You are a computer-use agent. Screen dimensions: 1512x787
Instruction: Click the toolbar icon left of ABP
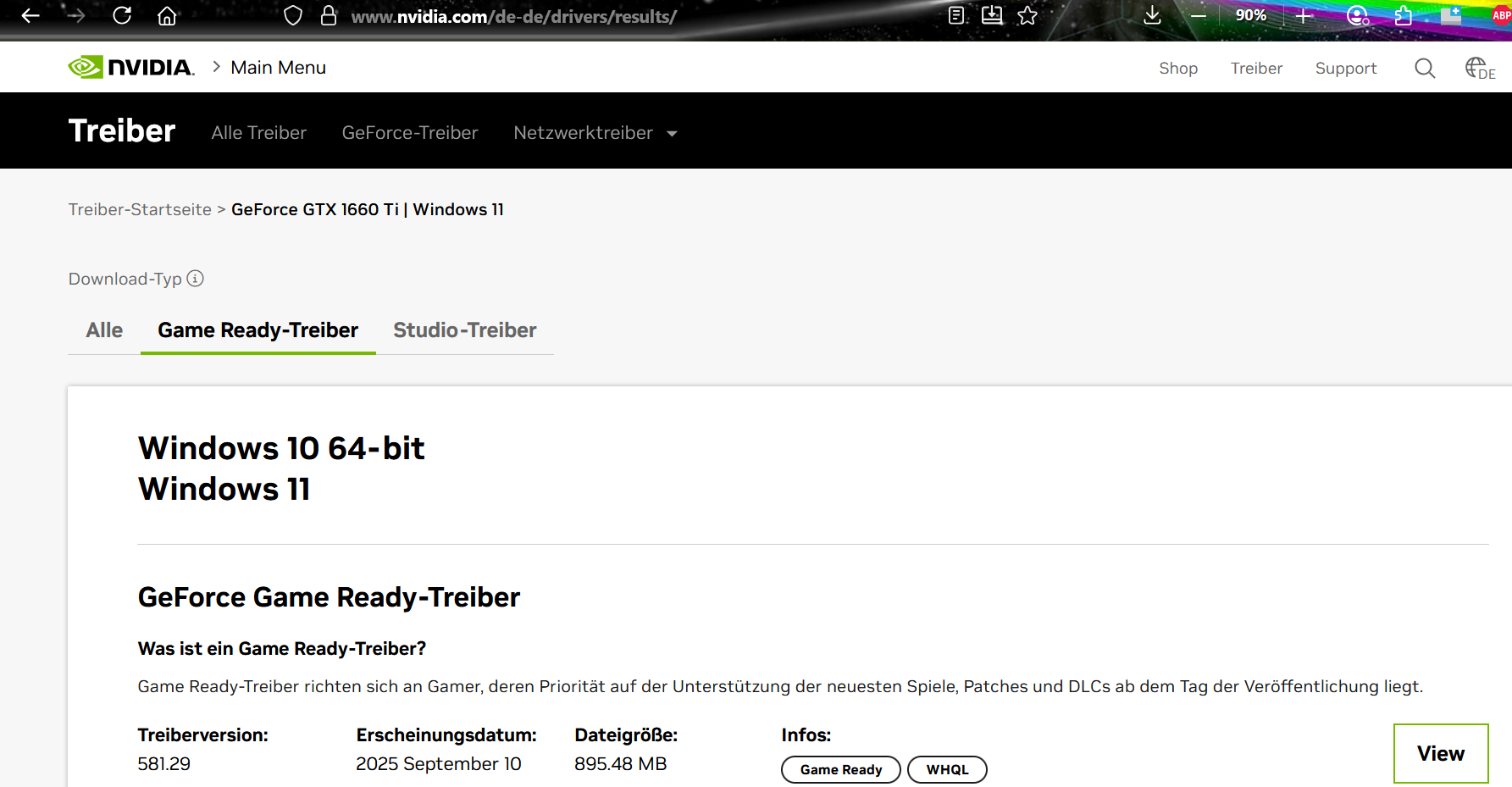click(1451, 15)
